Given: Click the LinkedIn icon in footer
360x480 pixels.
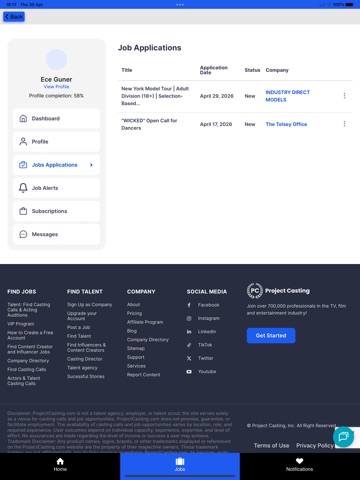Looking at the screenshot, I should (189, 332).
